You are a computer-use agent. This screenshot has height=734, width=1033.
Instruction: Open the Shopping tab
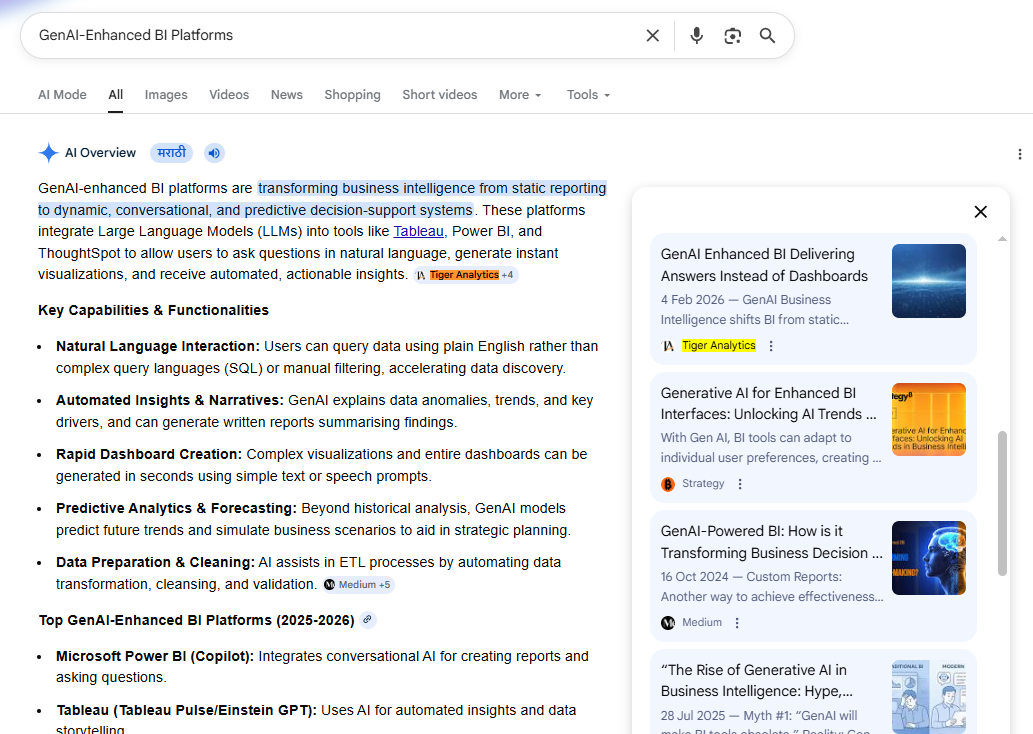352,95
